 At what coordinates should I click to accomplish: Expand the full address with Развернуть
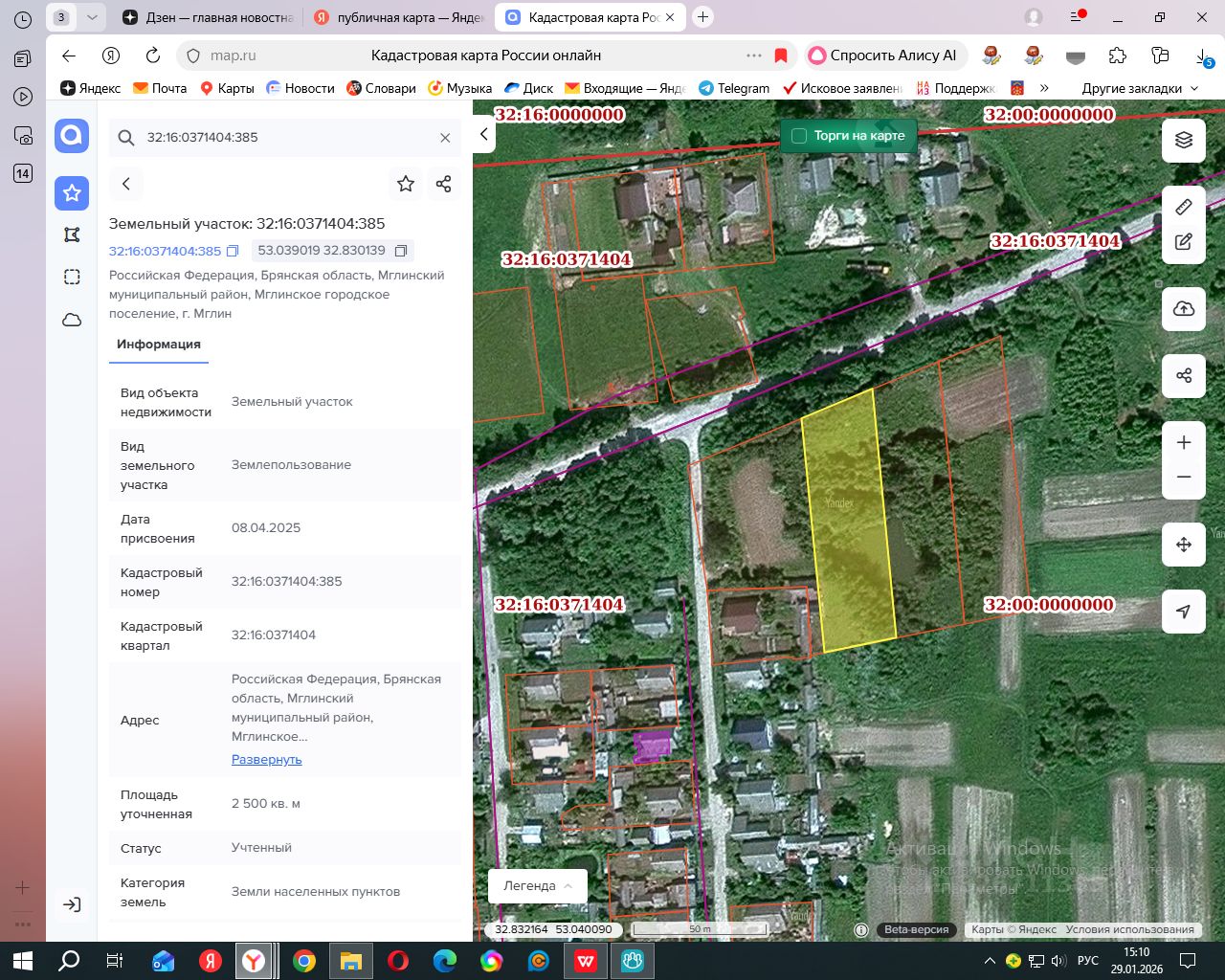267,760
